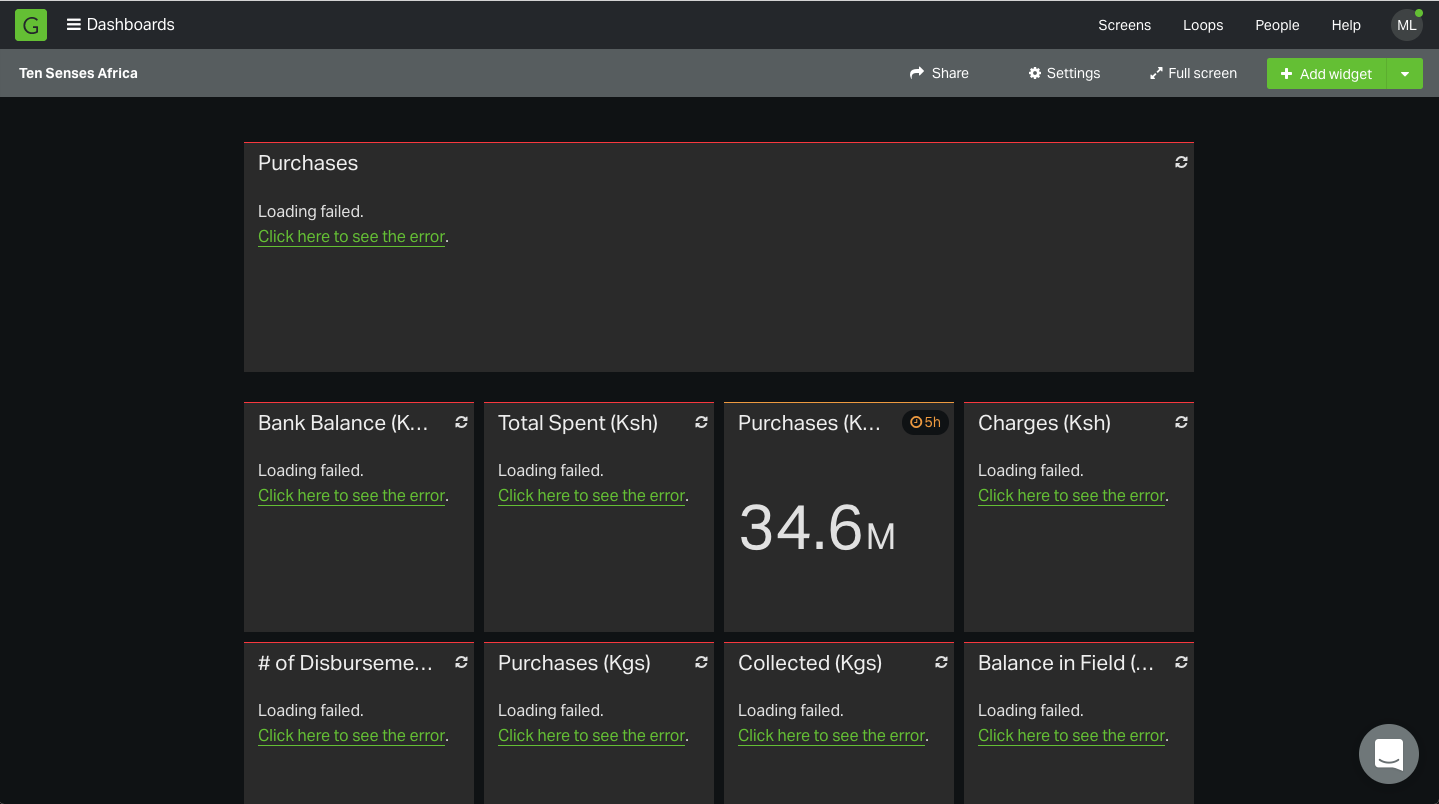Enter Full screen mode

[x=1193, y=73]
